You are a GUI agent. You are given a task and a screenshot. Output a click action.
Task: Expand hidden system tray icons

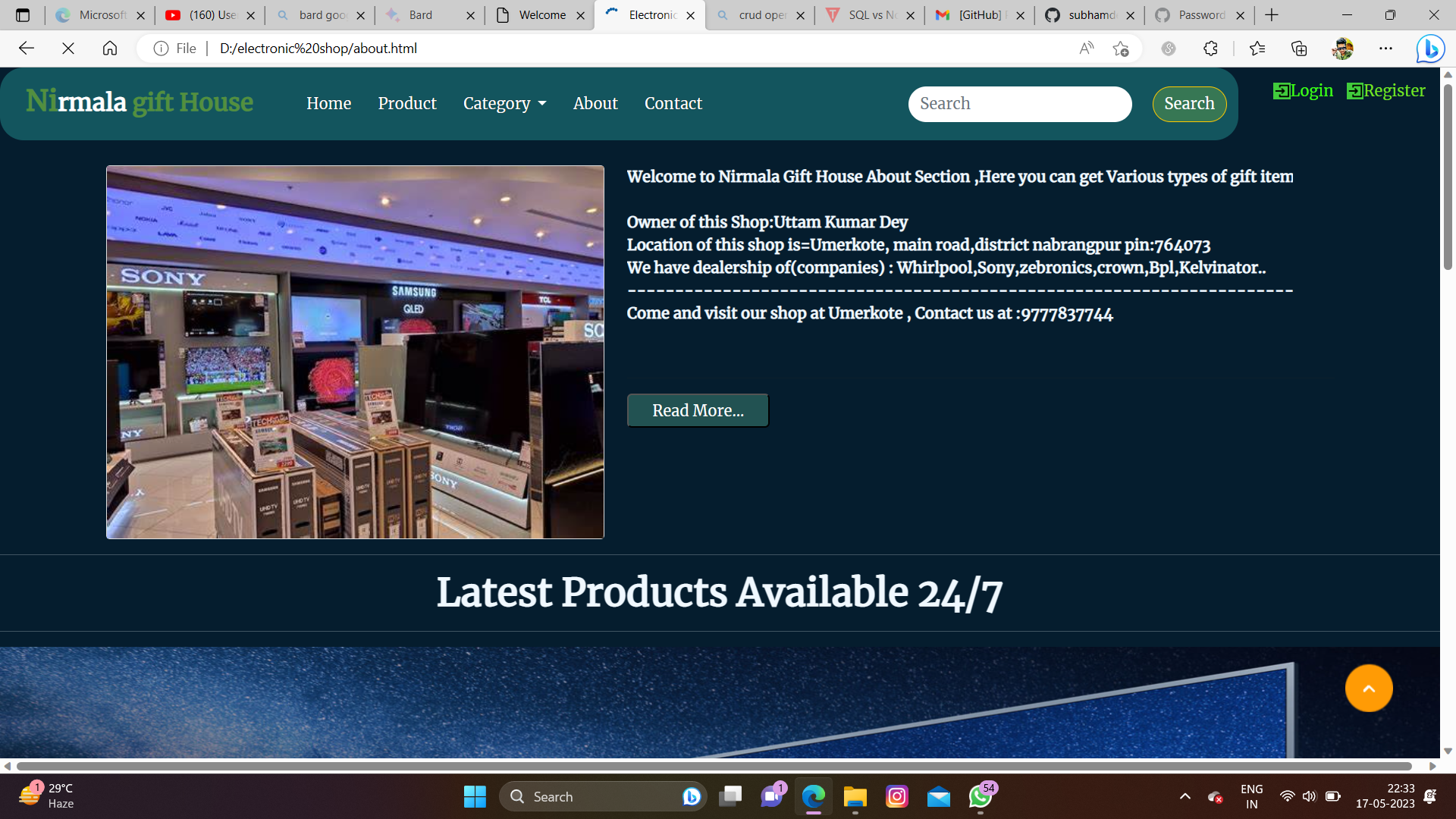[x=1185, y=797]
